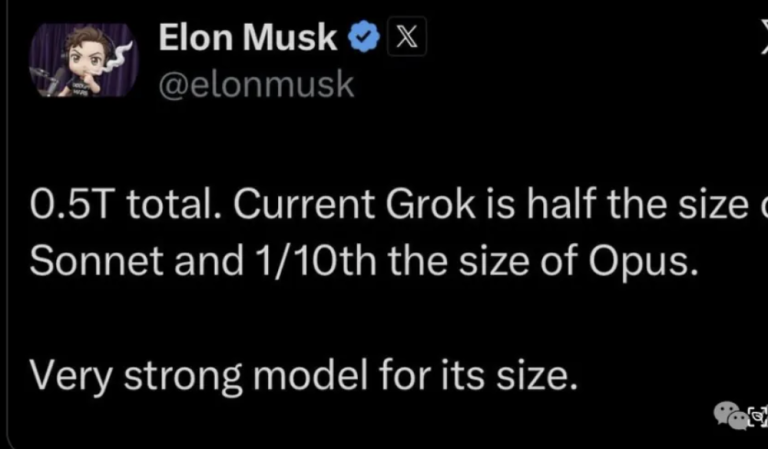Image resolution: width=768 pixels, height=449 pixels.
Task: Click the blue verified checkmark badge
Action: 362,39
